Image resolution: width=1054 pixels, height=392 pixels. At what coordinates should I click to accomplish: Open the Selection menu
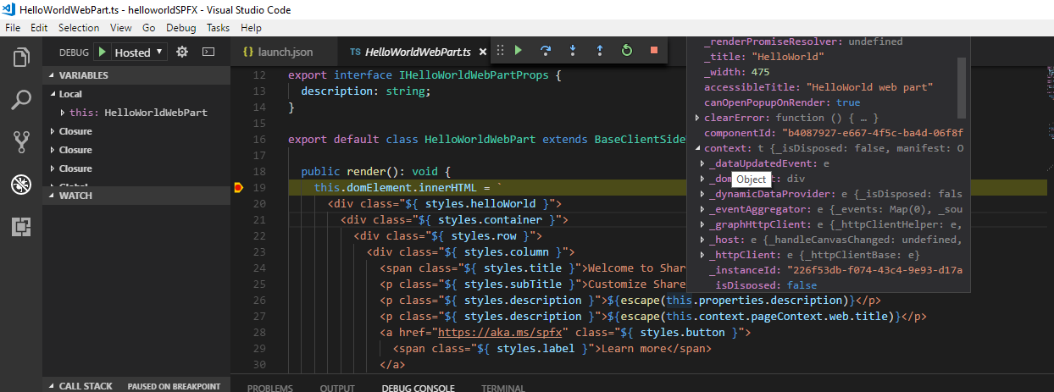coord(79,28)
